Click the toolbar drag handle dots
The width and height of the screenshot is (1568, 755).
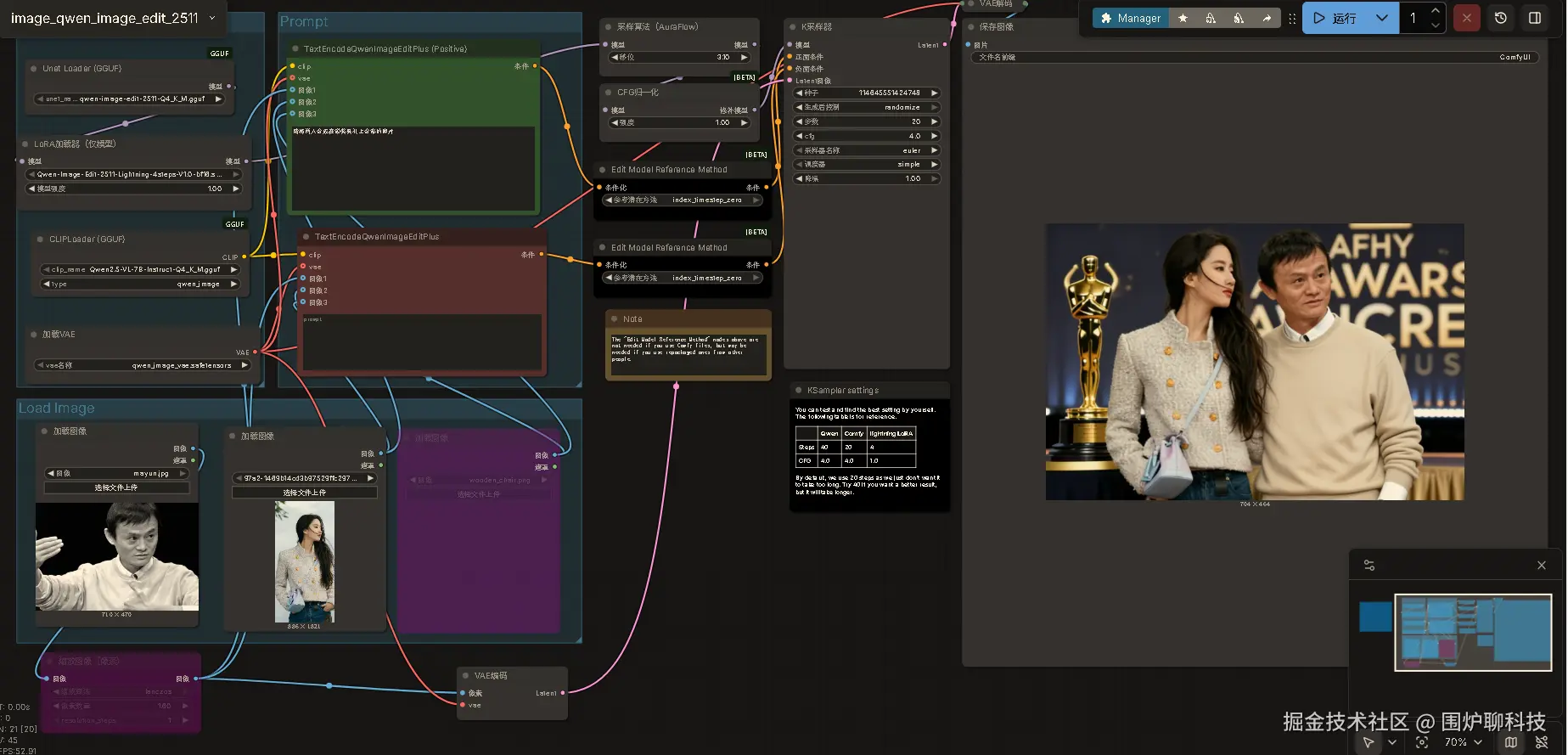pyautogui.click(x=1292, y=18)
